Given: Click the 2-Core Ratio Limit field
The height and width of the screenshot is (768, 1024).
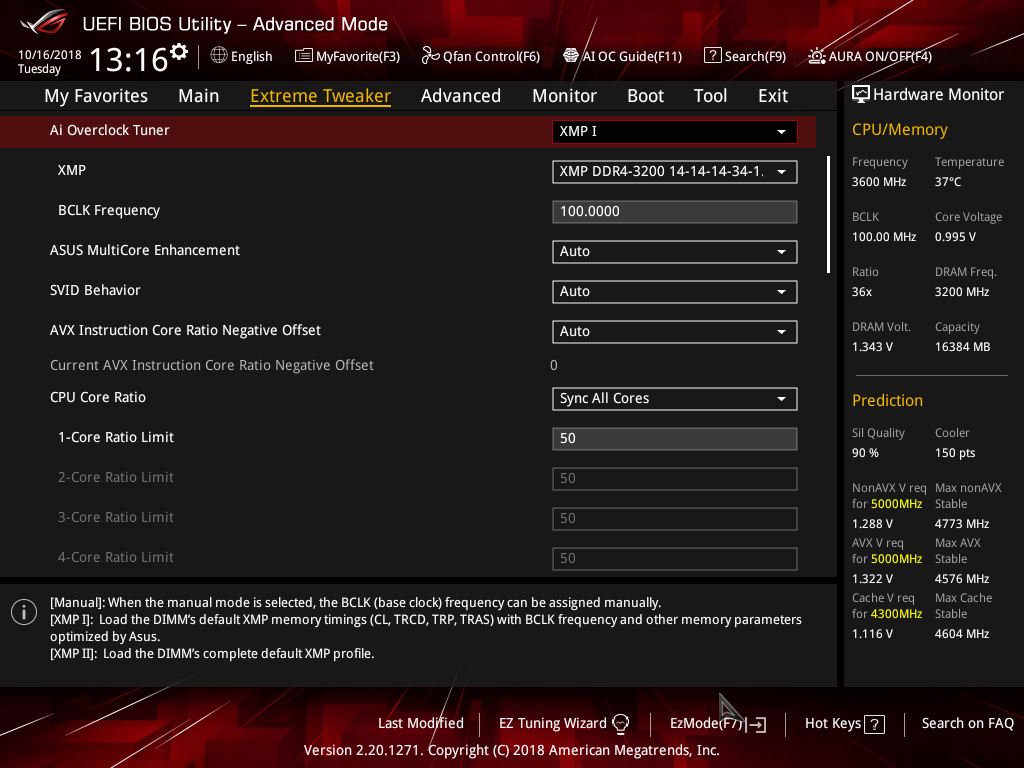Looking at the screenshot, I should pos(675,478).
